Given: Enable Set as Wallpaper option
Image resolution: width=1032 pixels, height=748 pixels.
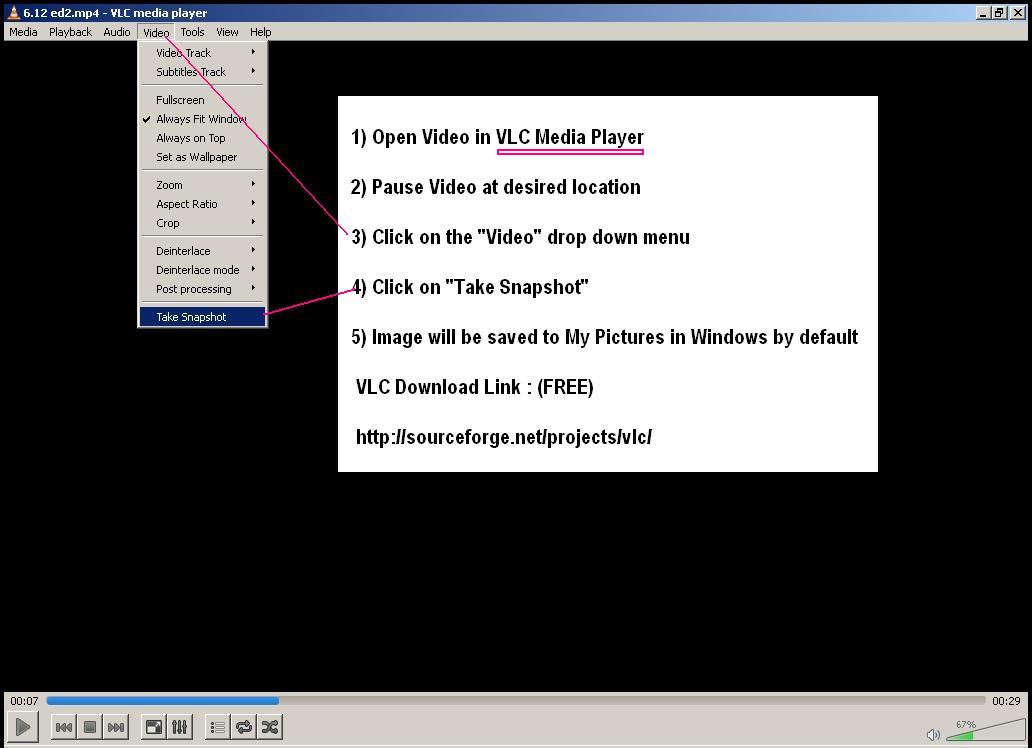Looking at the screenshot, I should tap(202, 157).
